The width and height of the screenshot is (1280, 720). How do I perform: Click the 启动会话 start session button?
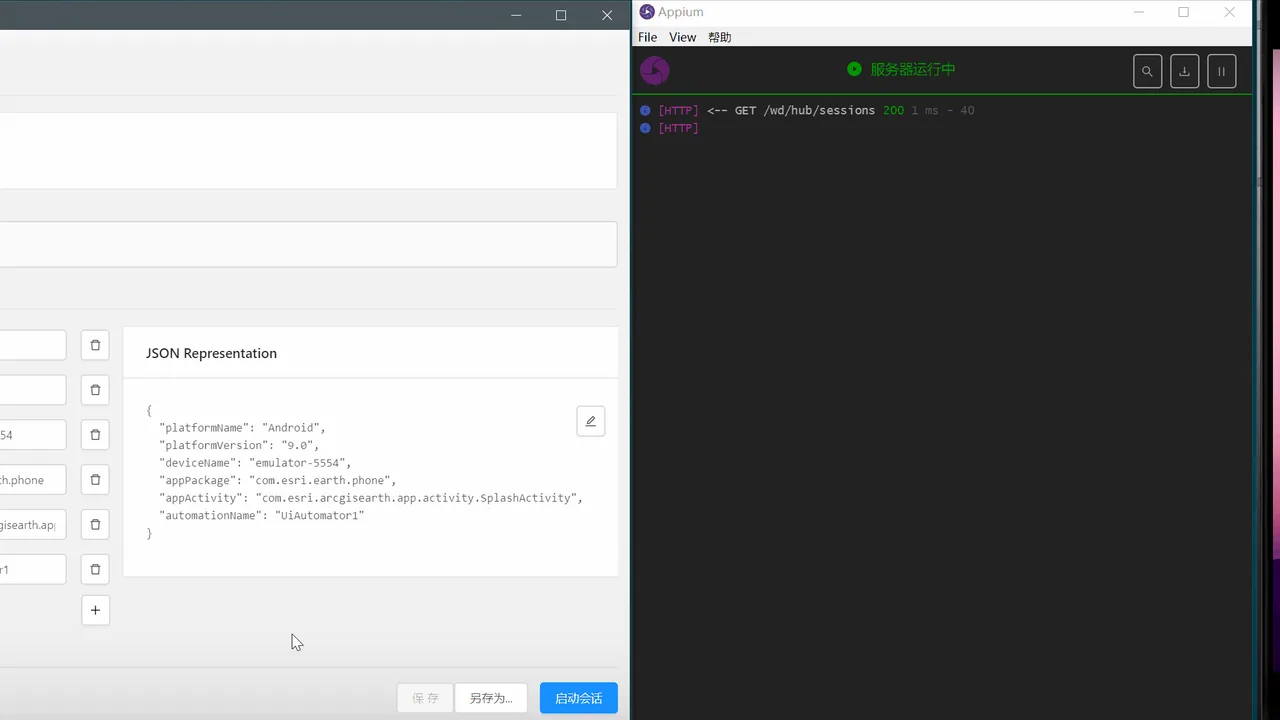(578, 698)
